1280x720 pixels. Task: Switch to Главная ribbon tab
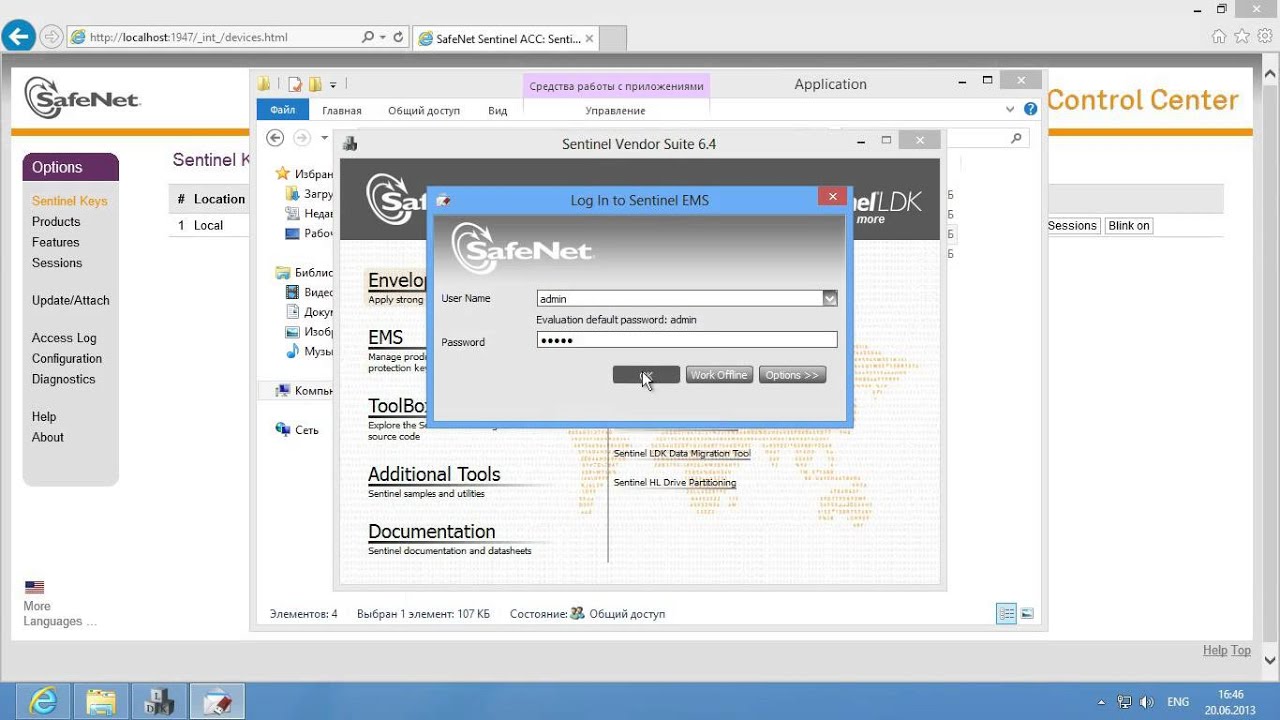click(x=342, y=110)
